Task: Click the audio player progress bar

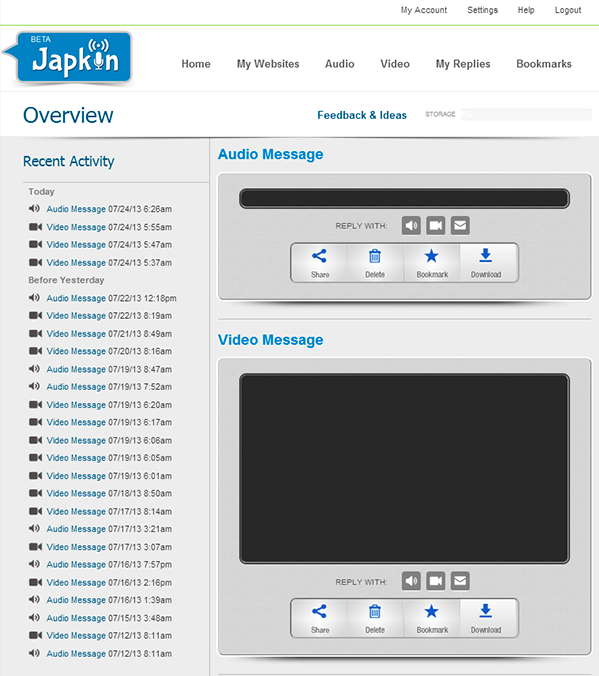Action: pos(404,198)
